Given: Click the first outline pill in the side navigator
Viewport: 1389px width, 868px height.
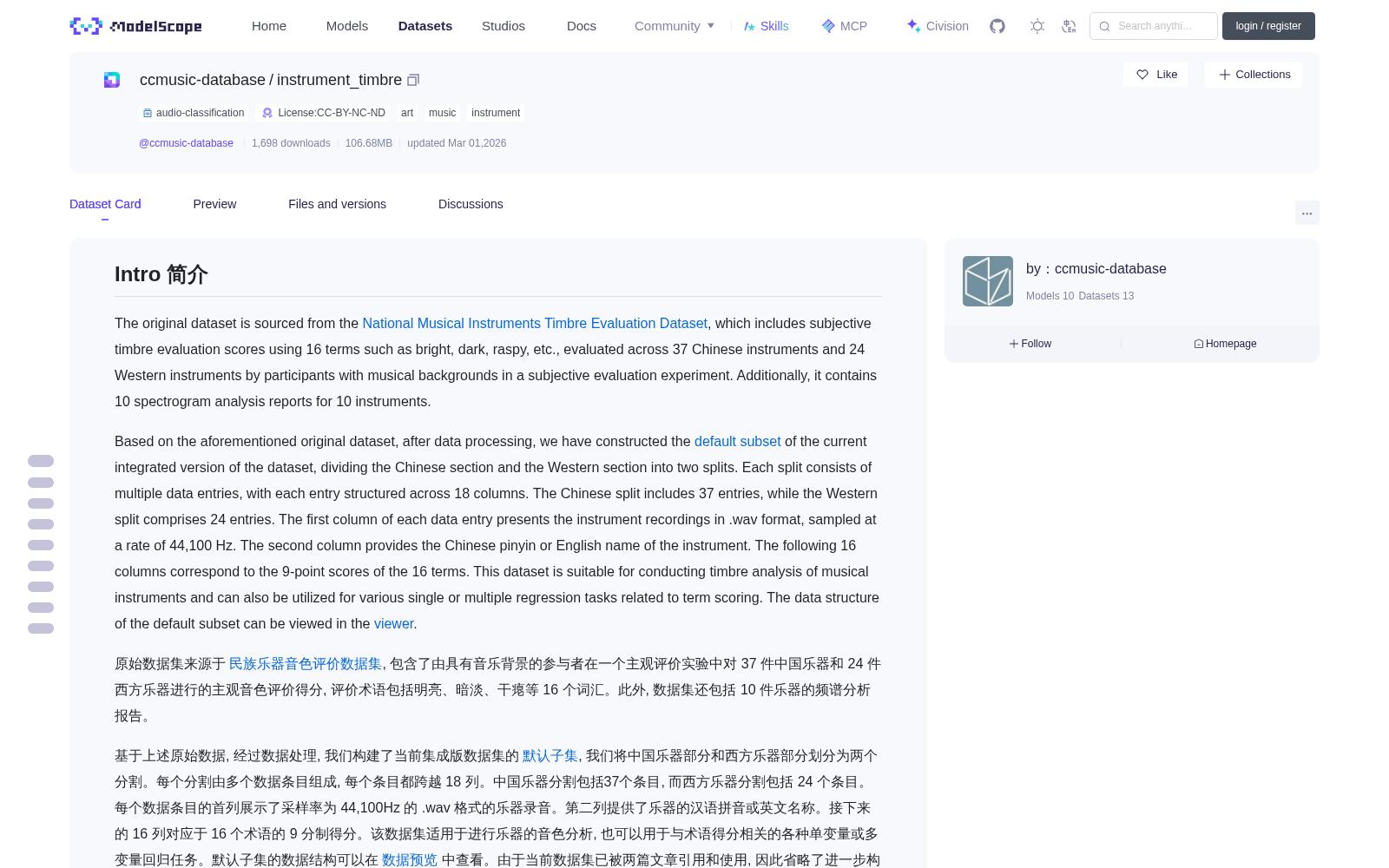Looking at the screenshot, I should 41,461.
